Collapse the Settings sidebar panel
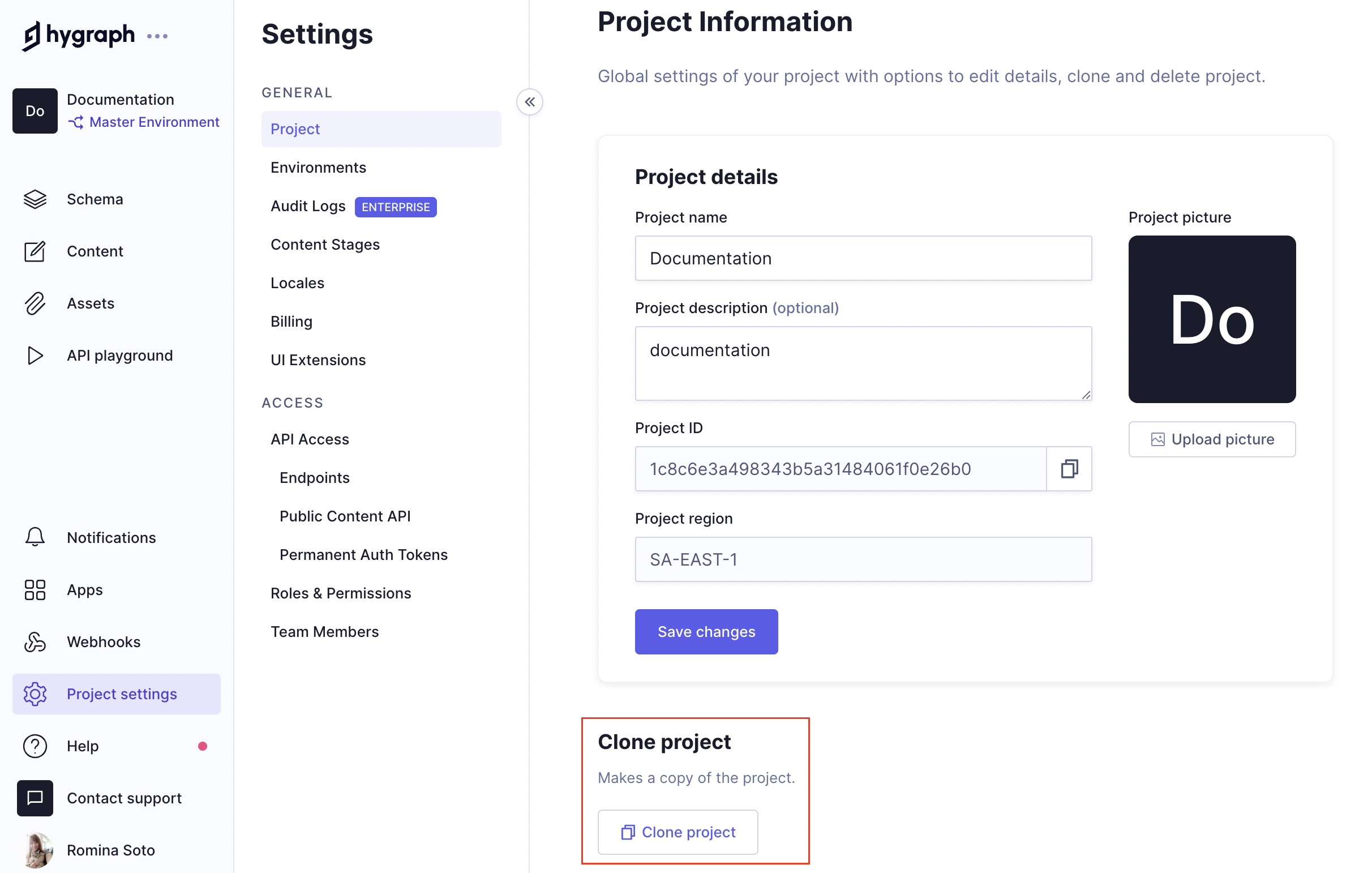The image size is (1372, 873). [530, 102]
